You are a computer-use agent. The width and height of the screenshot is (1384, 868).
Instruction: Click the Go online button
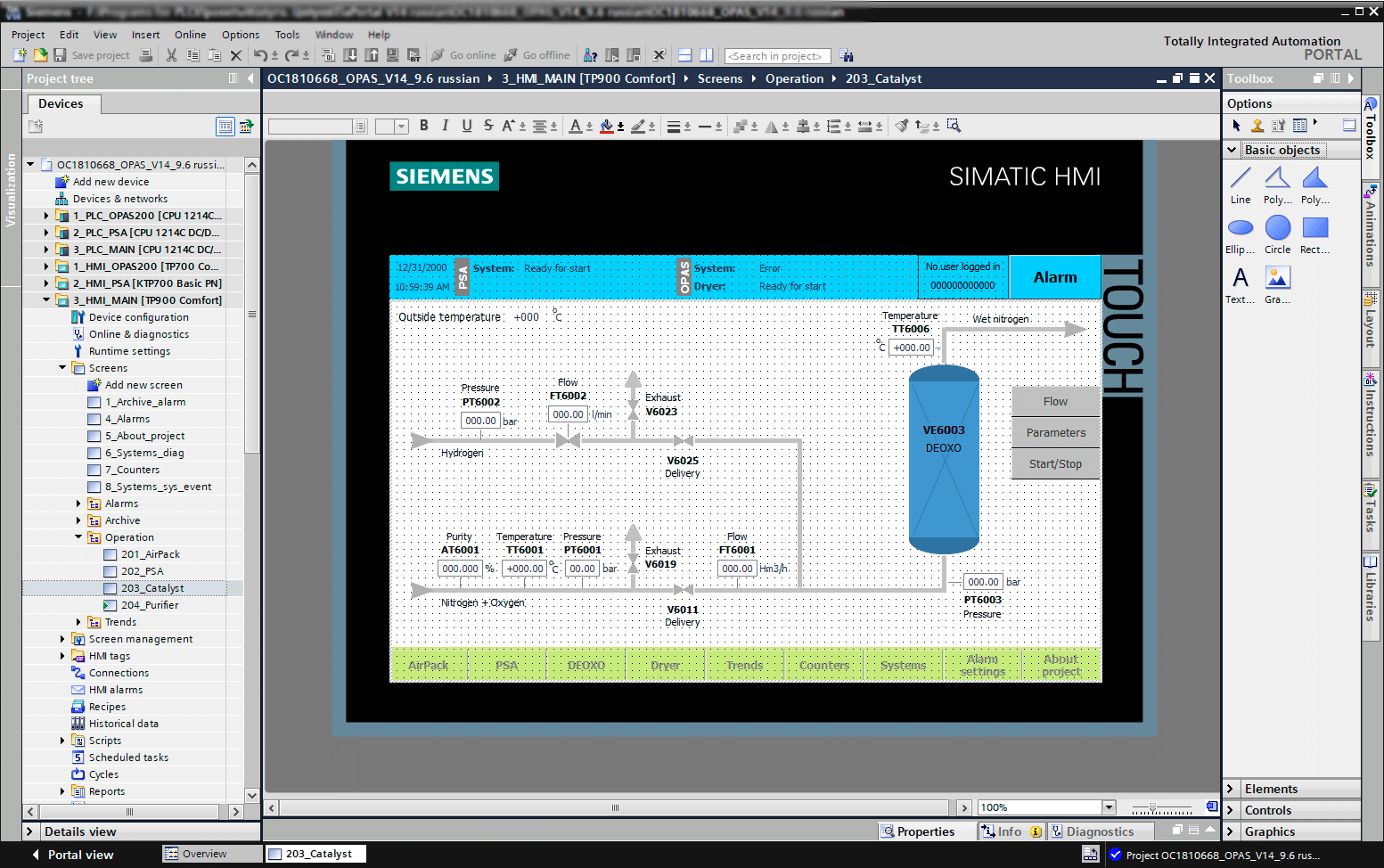tap(463, 55)
